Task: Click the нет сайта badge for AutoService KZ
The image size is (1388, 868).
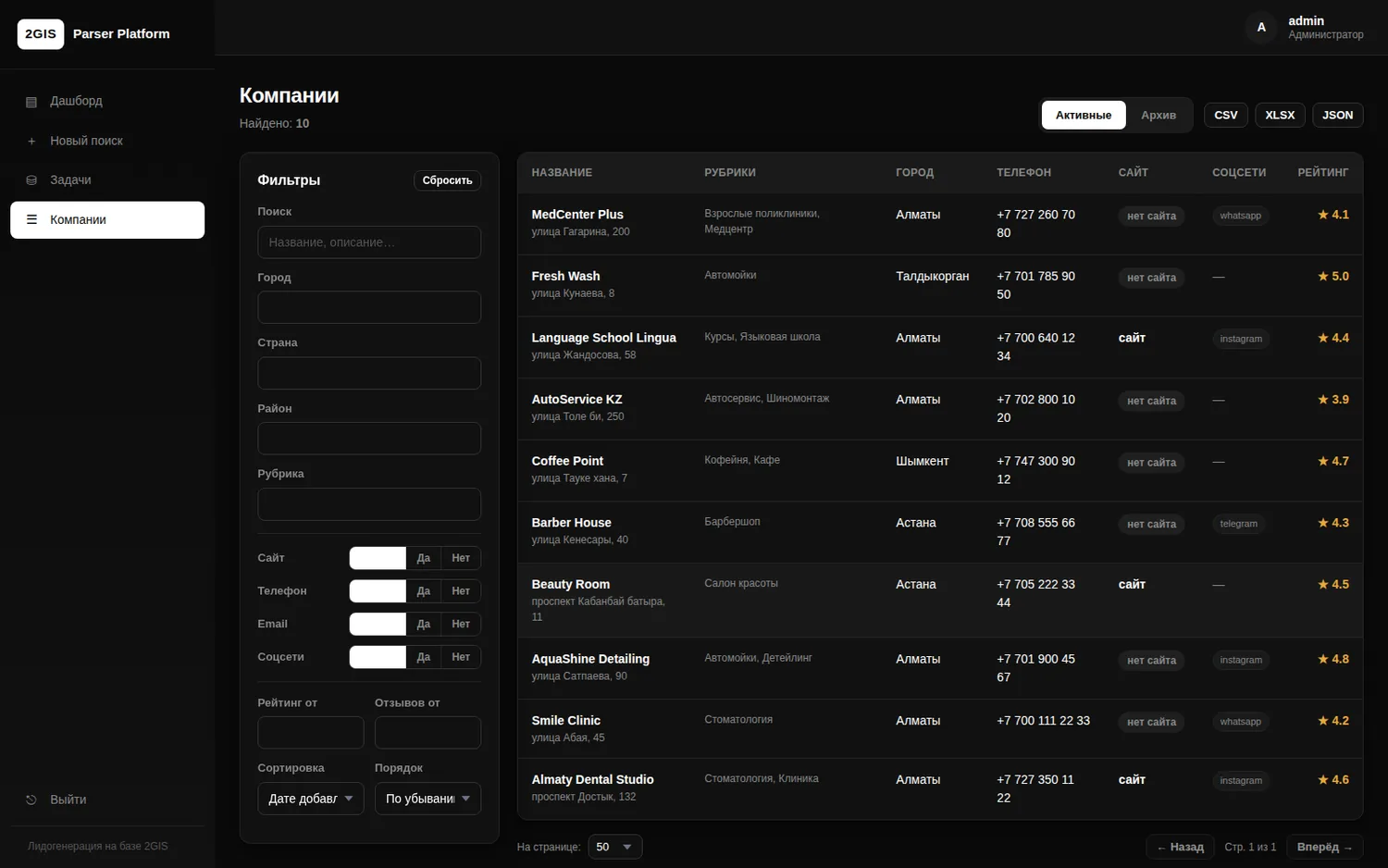Action: point(1151,401)
